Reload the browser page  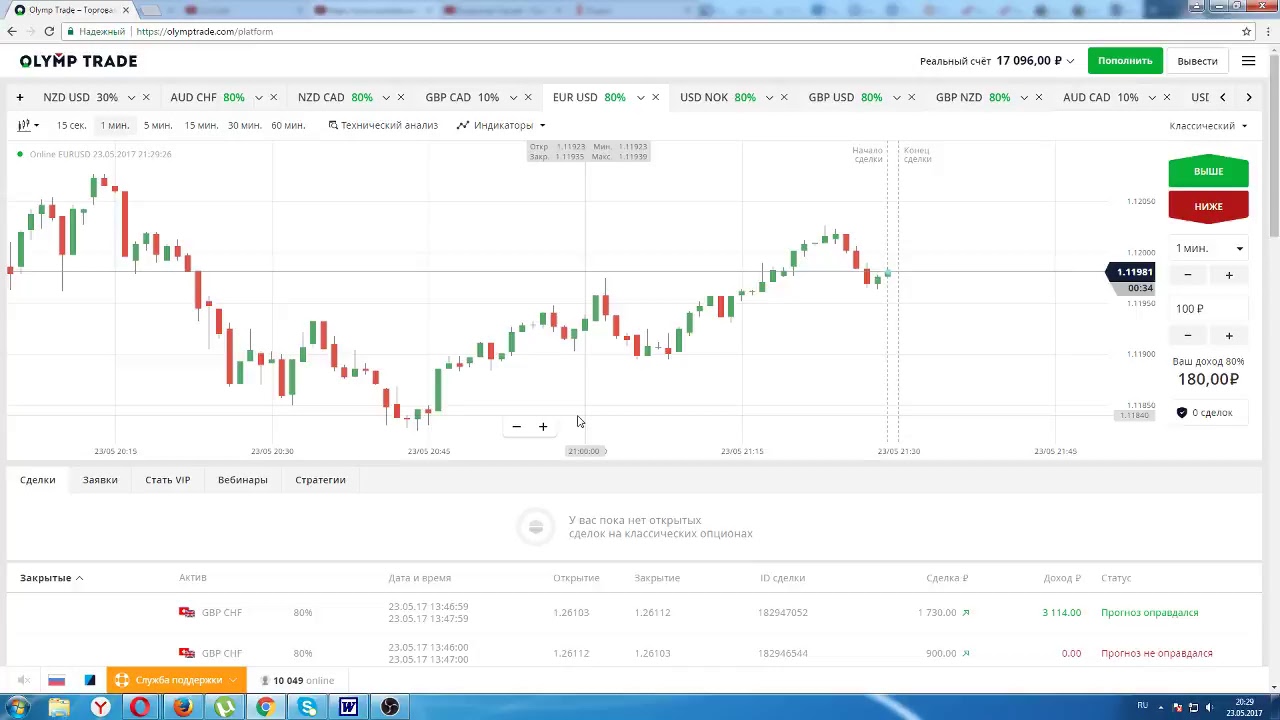click(x=49, y=31)
